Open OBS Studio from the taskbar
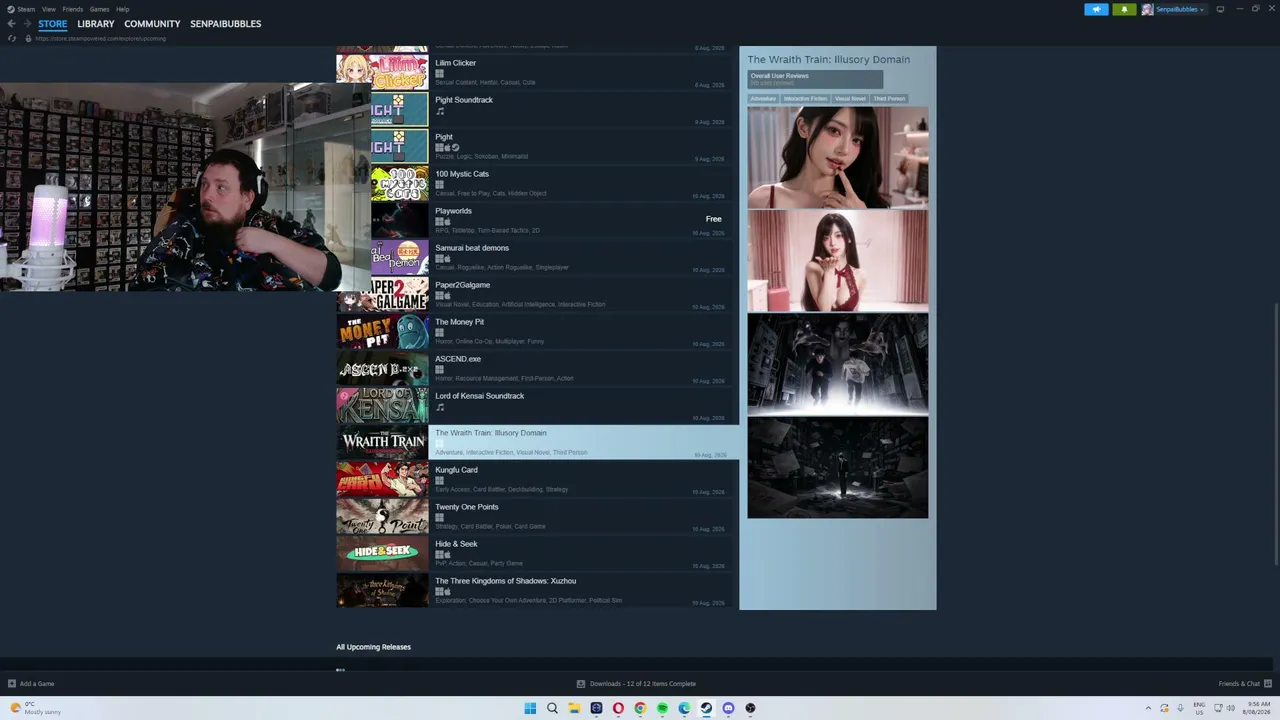This screenshot has height=720, width=1280. click(750, 708)
